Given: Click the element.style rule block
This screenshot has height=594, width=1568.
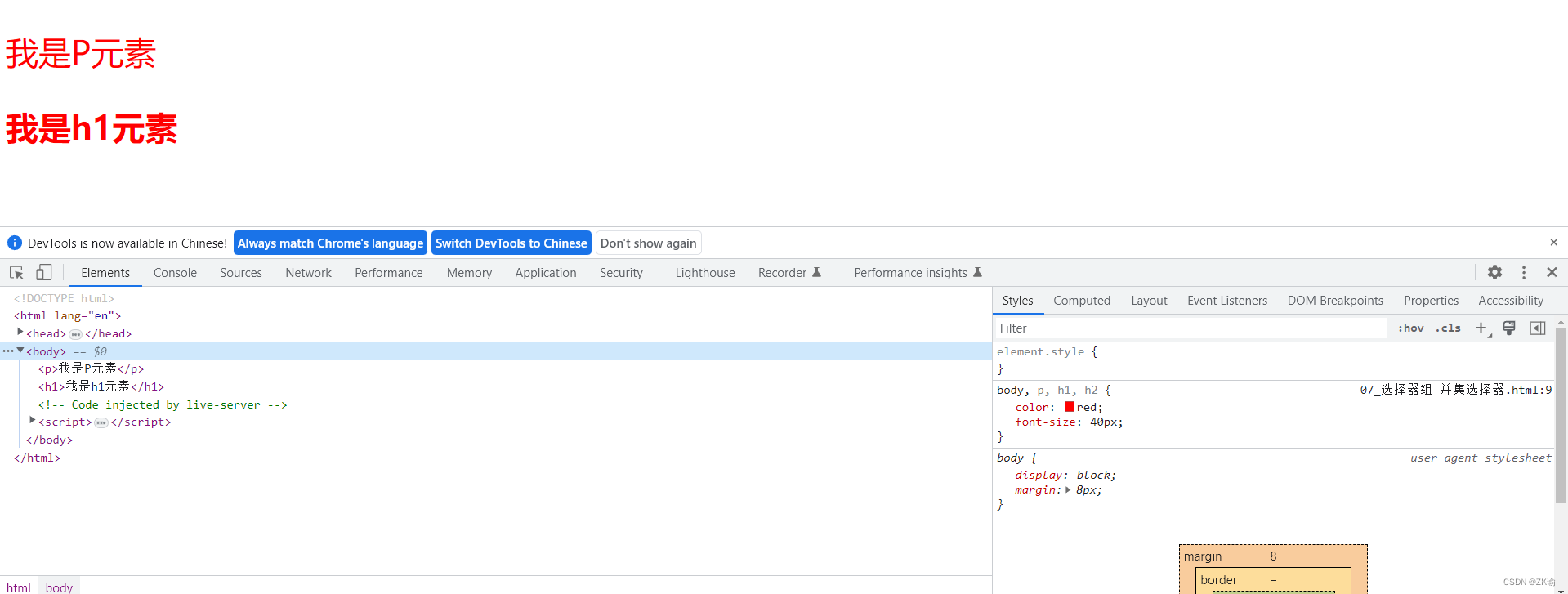Looking at the screenshot, I should point(1274,360).
